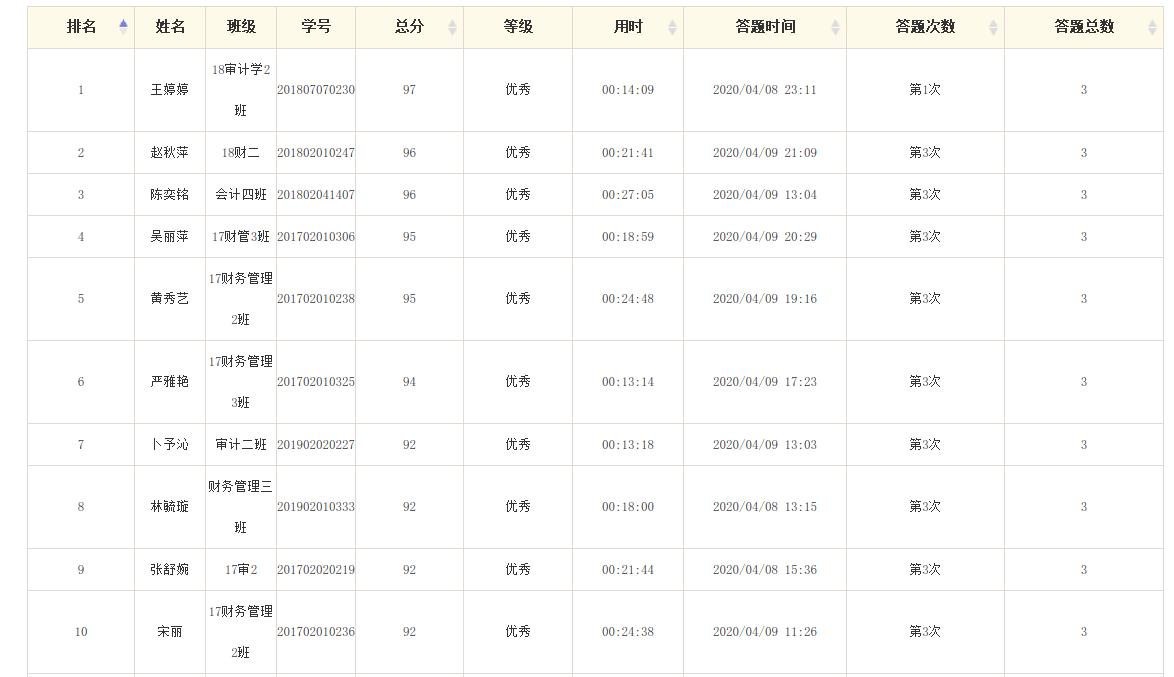Click the 等级 column header
This screenshot has width=1174, height=677.
point(518,27)
